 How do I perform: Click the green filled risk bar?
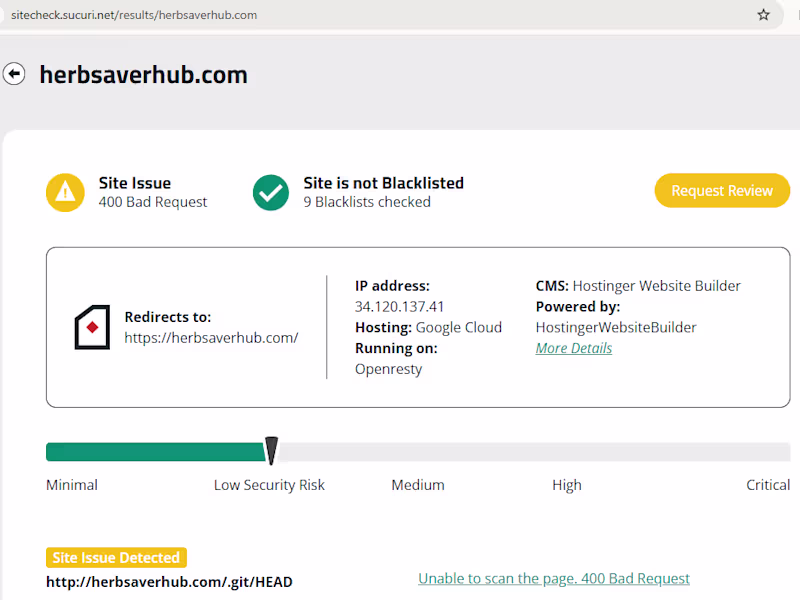[156, 452]
